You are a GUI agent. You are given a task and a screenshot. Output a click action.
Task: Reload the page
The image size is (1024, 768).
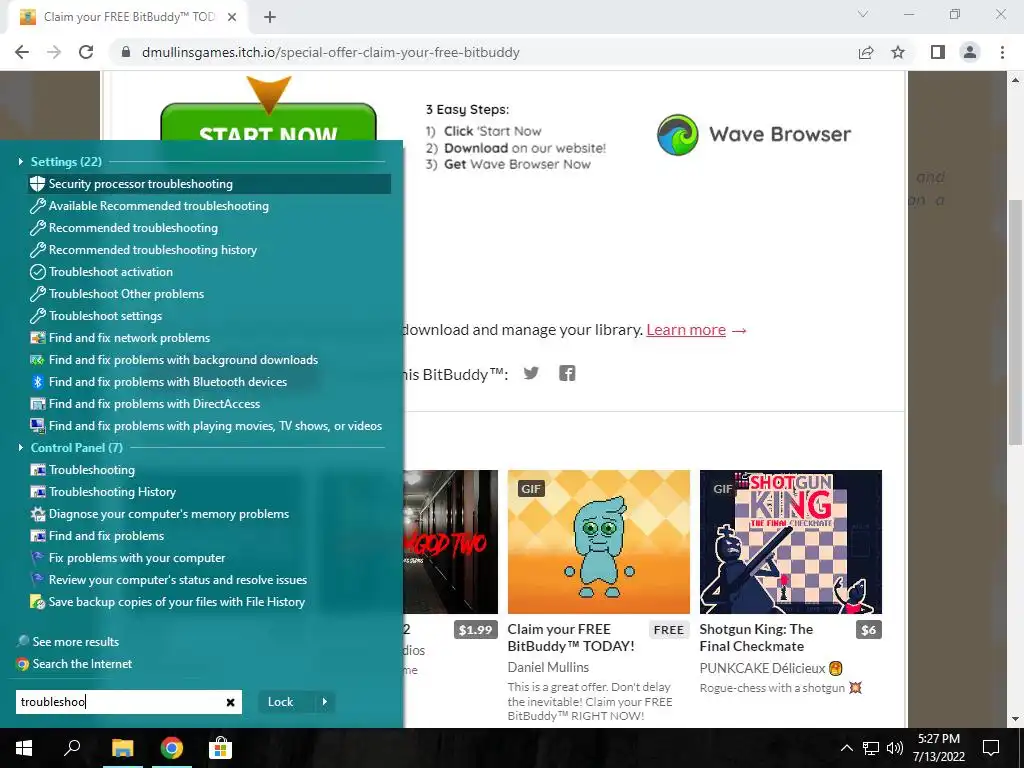pos(86,52)
